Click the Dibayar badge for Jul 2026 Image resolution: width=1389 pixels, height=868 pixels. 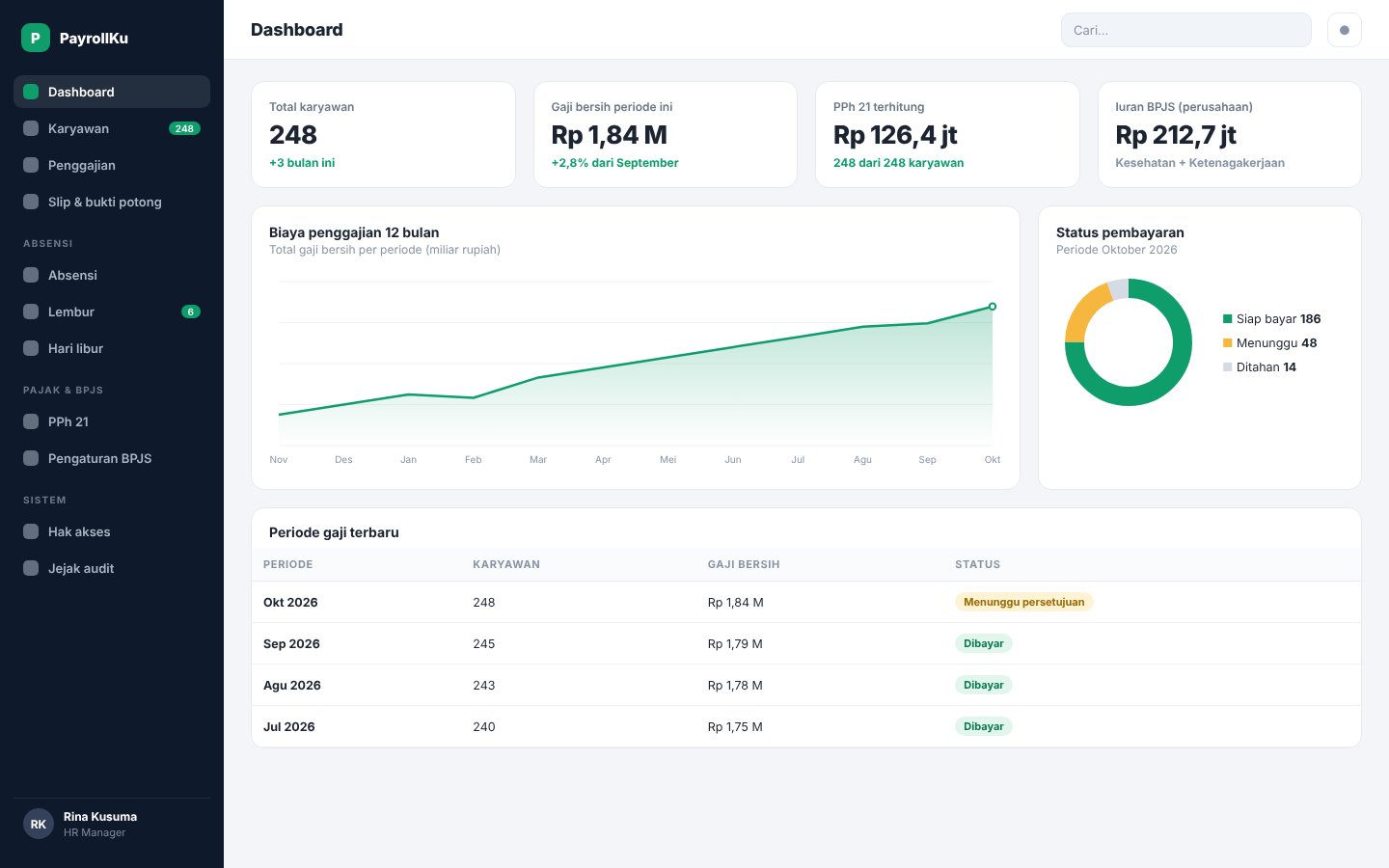[x=983, y=726]
